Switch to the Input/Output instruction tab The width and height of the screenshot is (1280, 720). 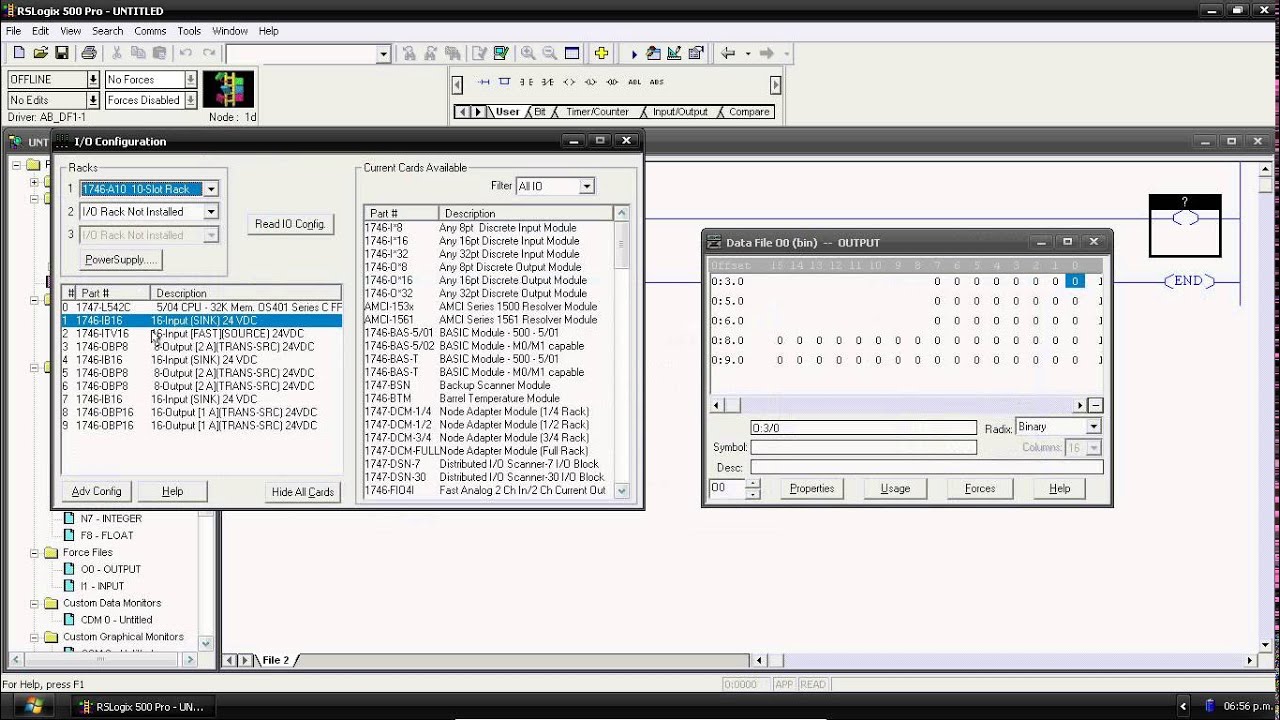point(680,112)
